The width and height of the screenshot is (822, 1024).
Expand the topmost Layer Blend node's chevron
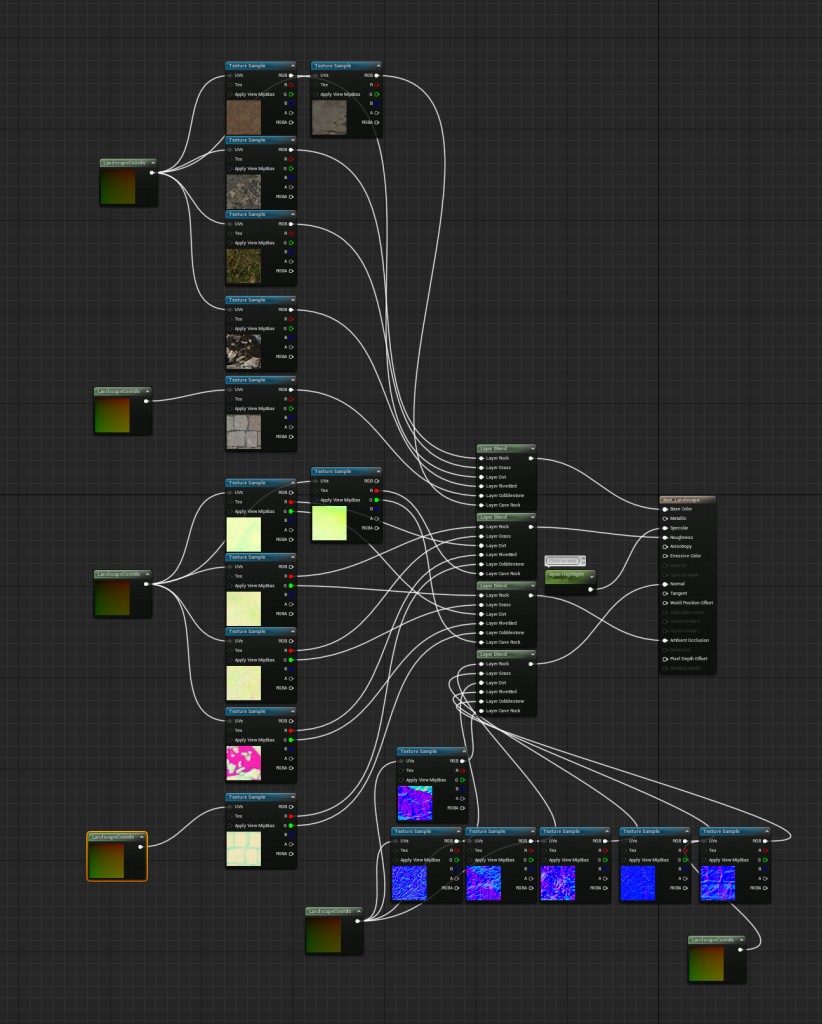pos(532,449)
